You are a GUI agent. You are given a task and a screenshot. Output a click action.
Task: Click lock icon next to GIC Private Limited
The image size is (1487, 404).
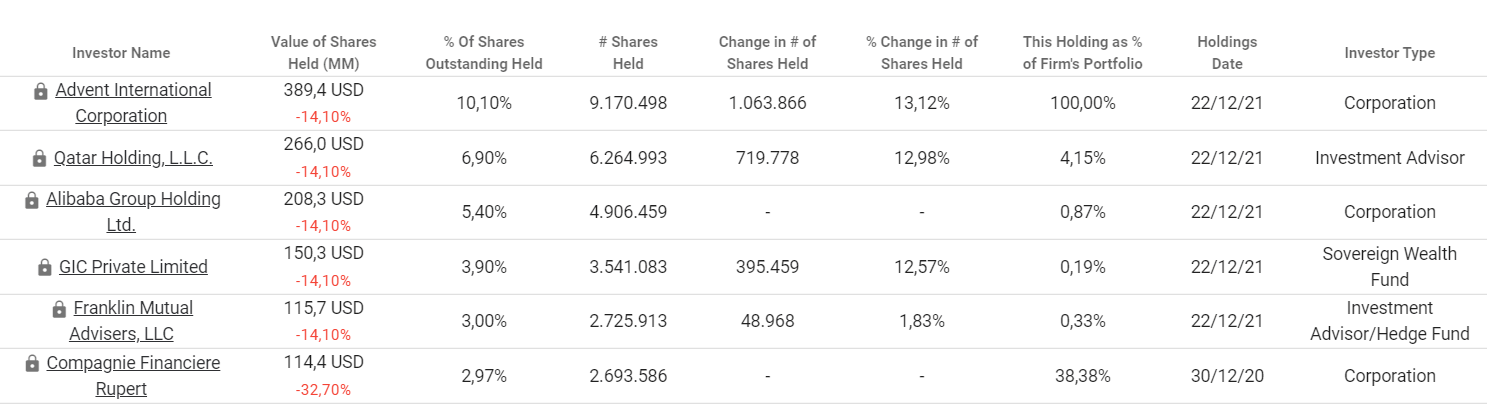click(x=44, y=267)
